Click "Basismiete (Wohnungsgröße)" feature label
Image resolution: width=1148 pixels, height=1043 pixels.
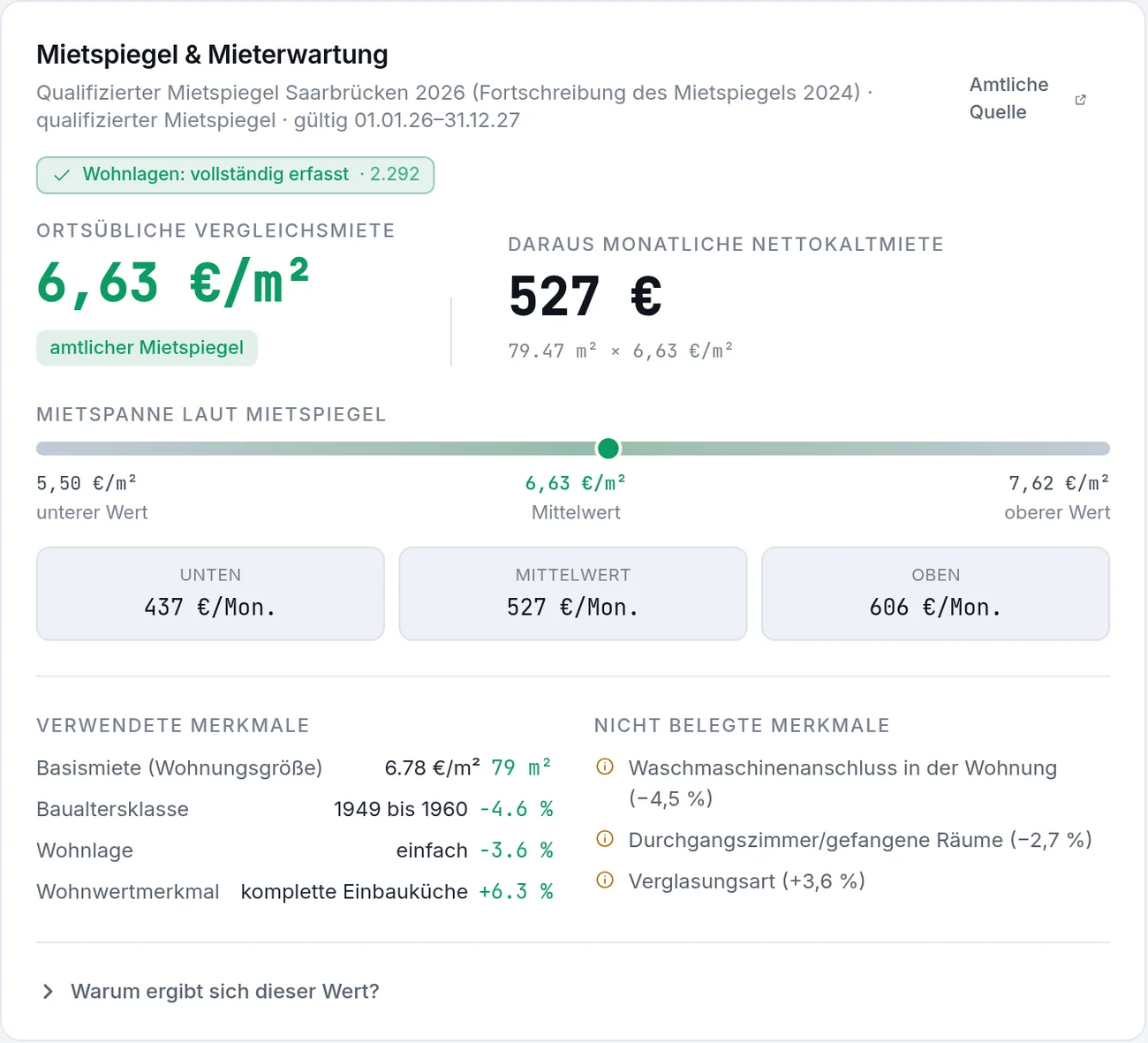(179, 767)
